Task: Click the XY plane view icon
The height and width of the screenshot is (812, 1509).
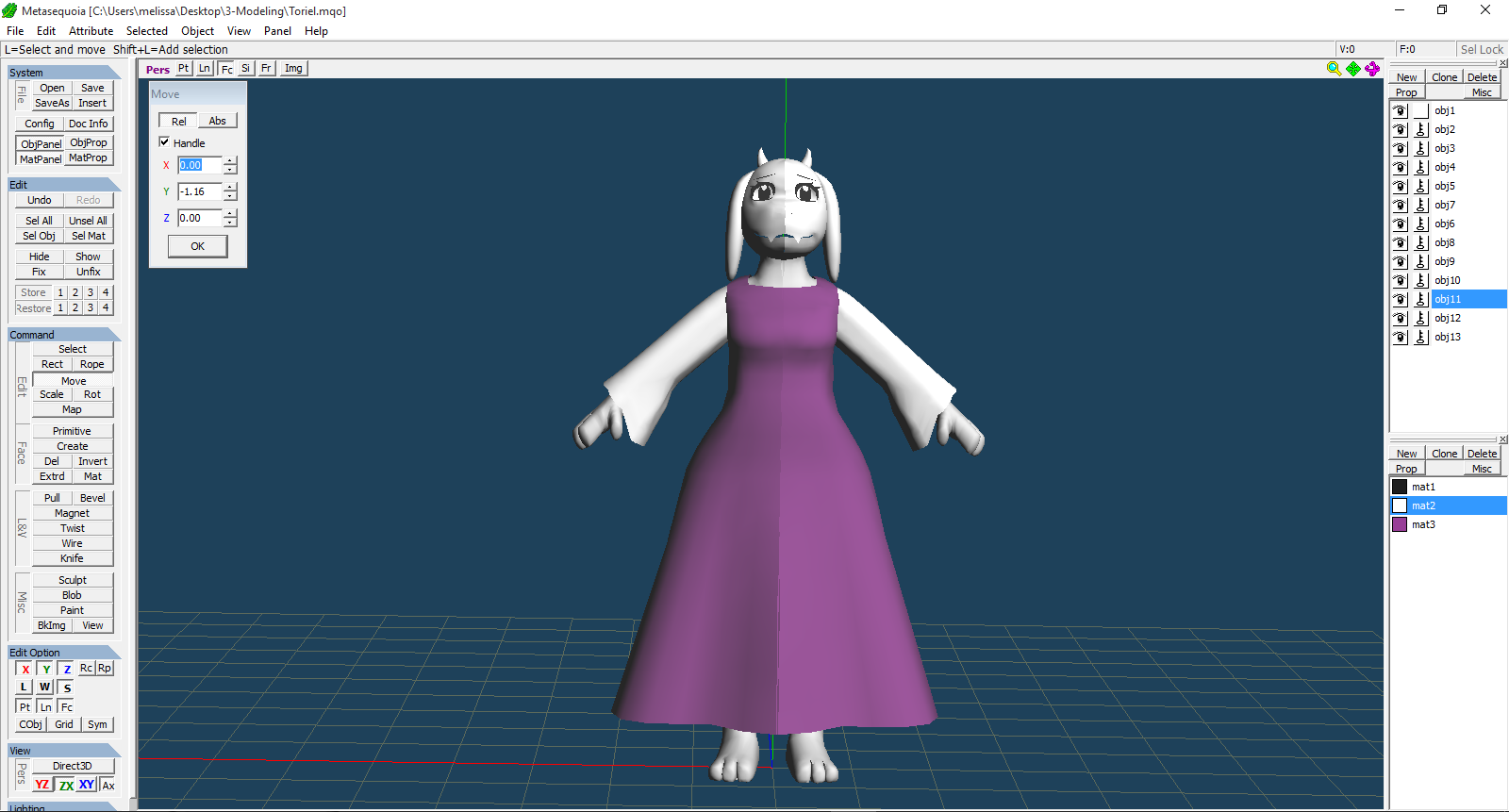Action: (x=87, y=785)
